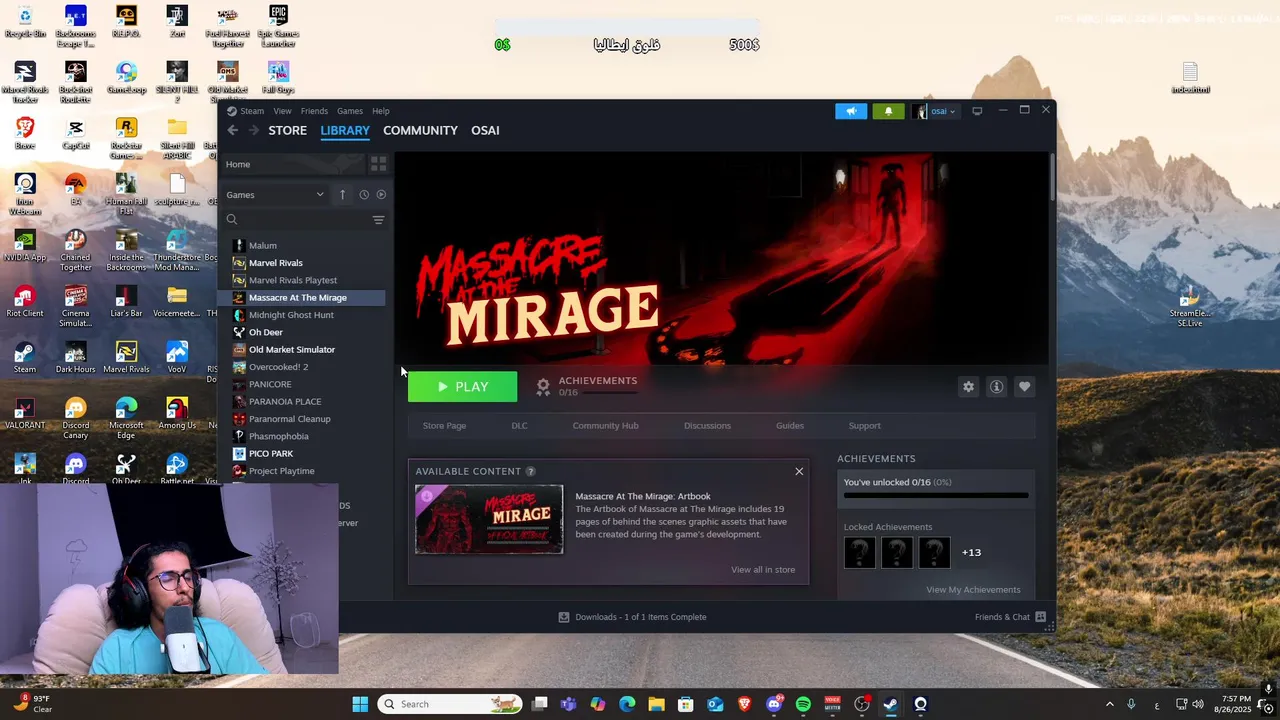This screenshot has width=1280, height=720.
Task: Click the Available Content help question mark
Action: 530,471
